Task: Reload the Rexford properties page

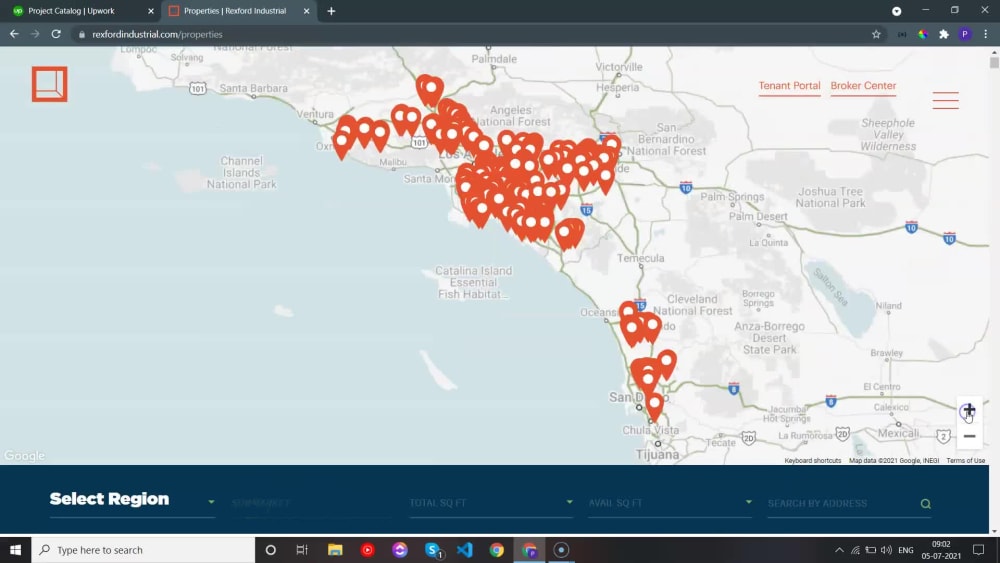Action: pos(56,34)
